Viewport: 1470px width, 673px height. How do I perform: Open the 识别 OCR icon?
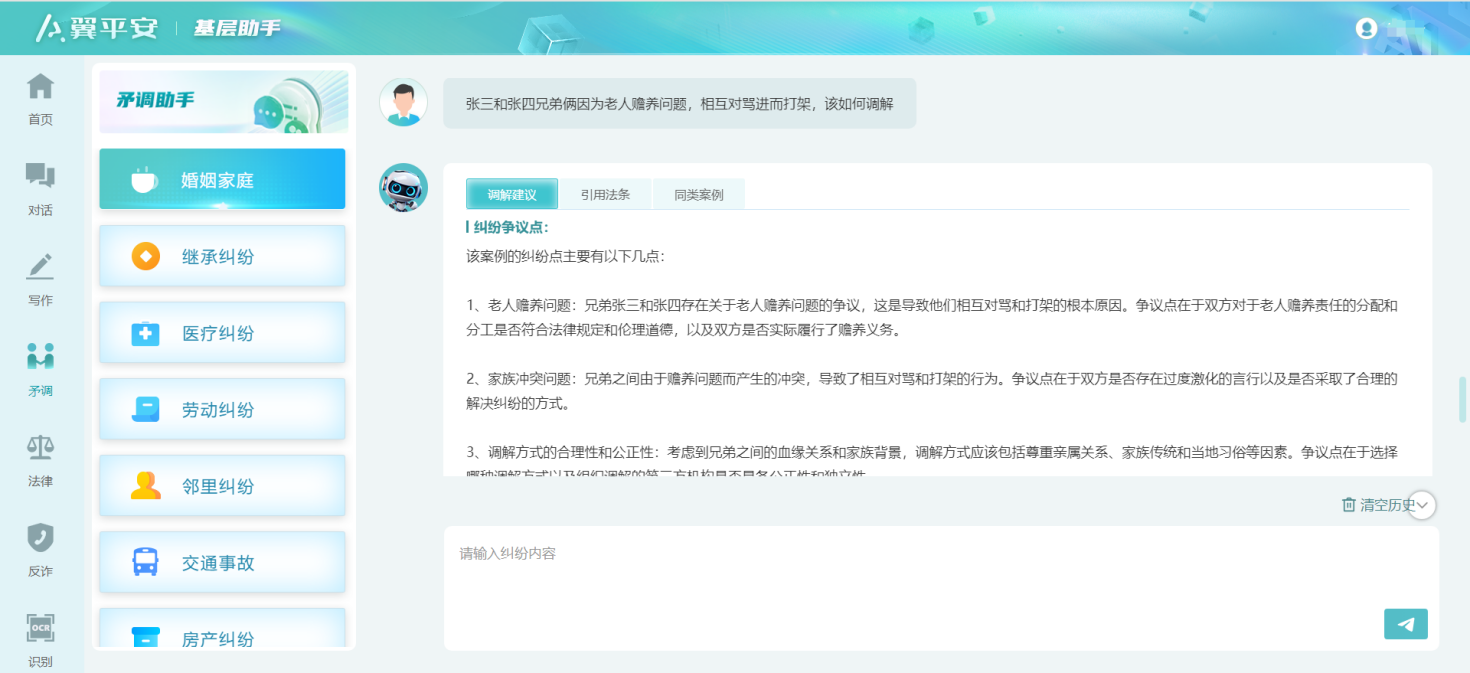(40, 627)
